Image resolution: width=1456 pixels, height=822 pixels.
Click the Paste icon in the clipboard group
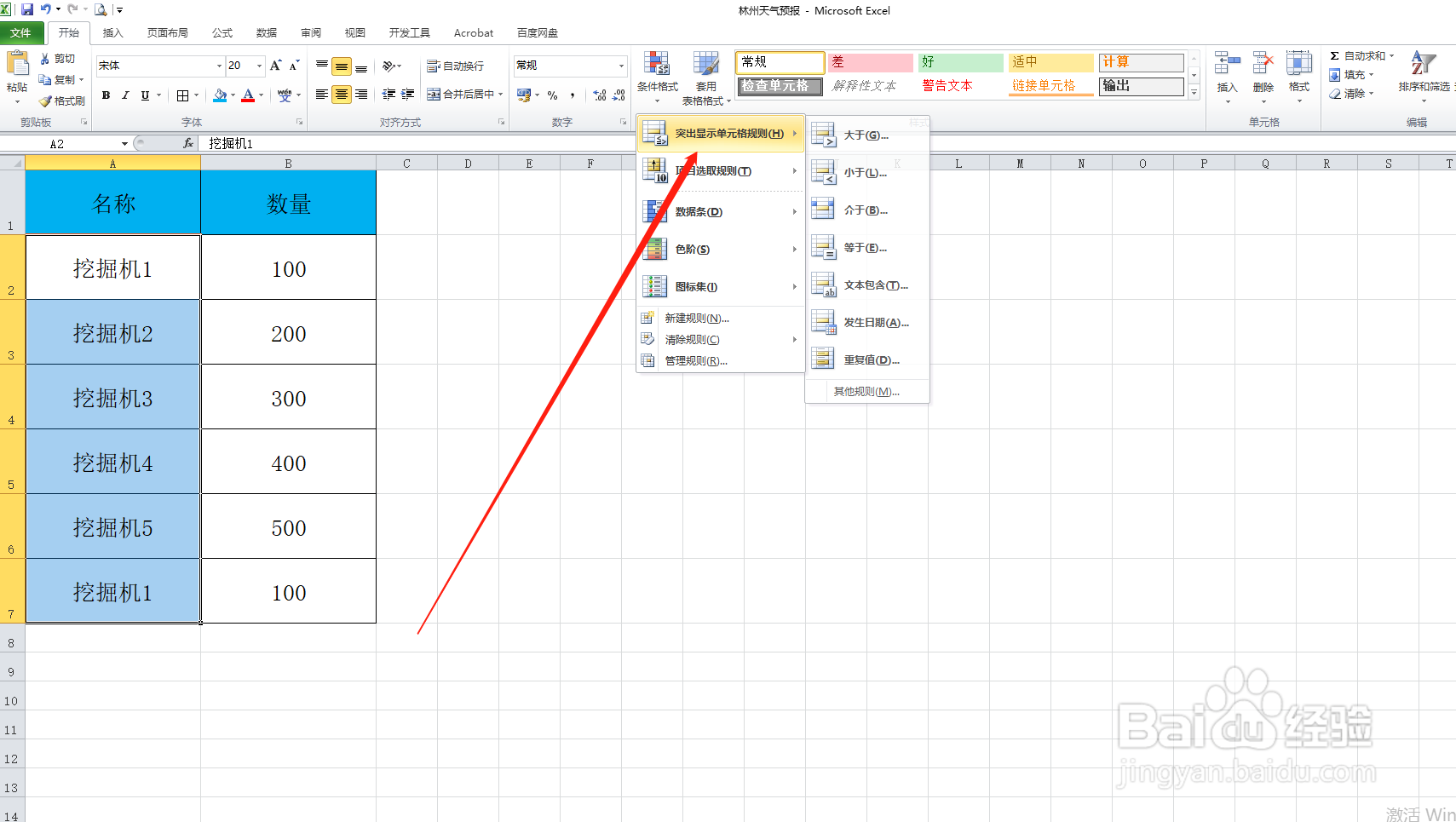[17, 65]
